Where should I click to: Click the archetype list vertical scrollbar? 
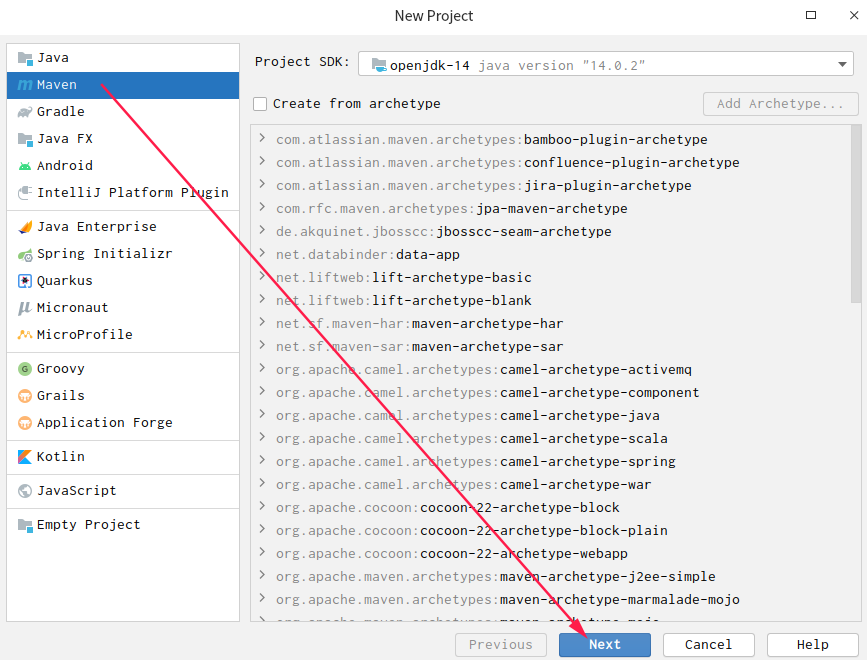(x=855, y=214)
